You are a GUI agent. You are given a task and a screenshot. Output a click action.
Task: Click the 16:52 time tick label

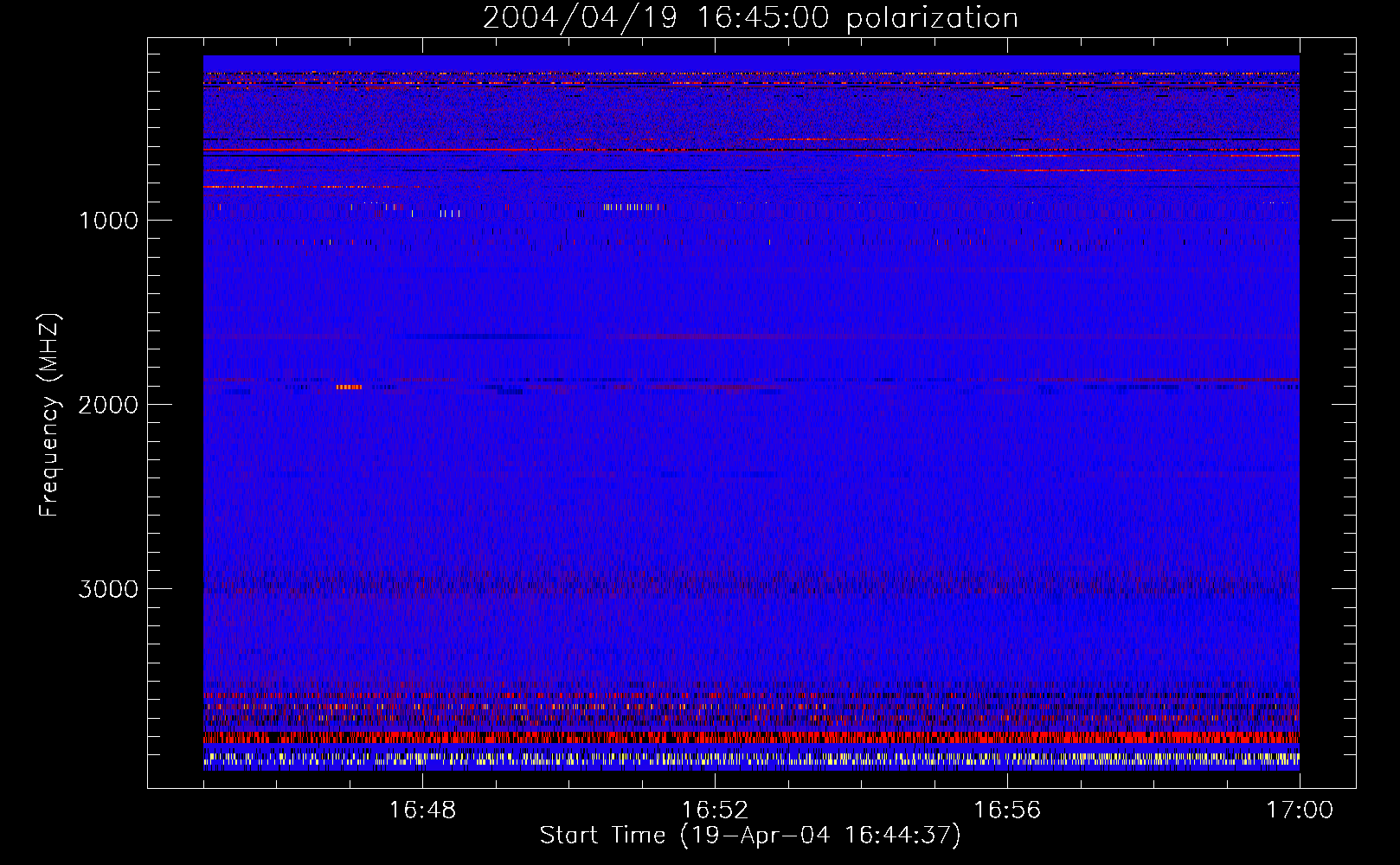click(715, 811)
